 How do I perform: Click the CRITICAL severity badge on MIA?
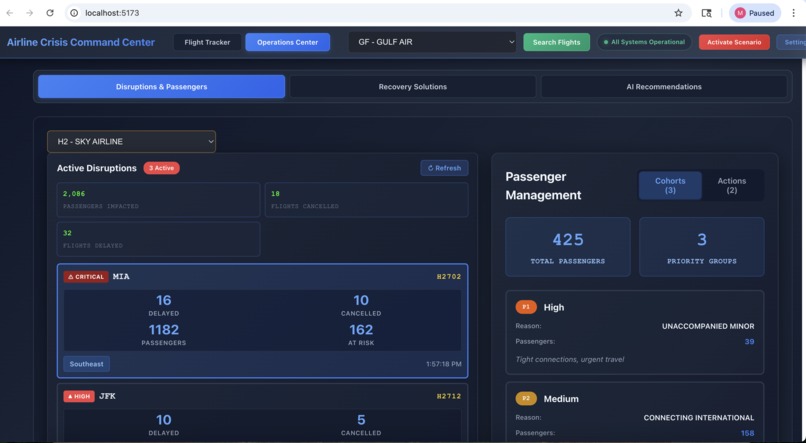(86, 276)
